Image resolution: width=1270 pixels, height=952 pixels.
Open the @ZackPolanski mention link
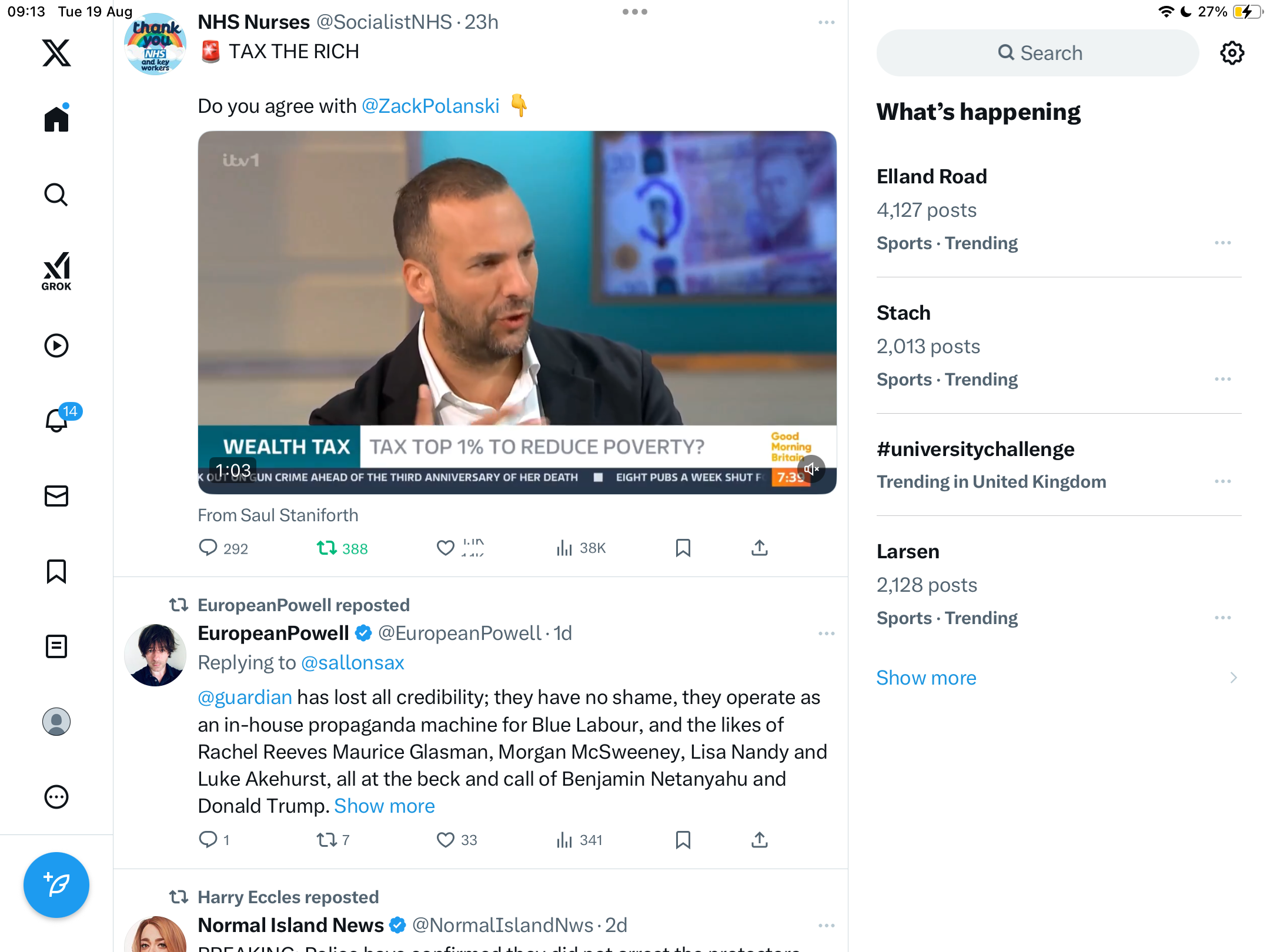point(430,106)
